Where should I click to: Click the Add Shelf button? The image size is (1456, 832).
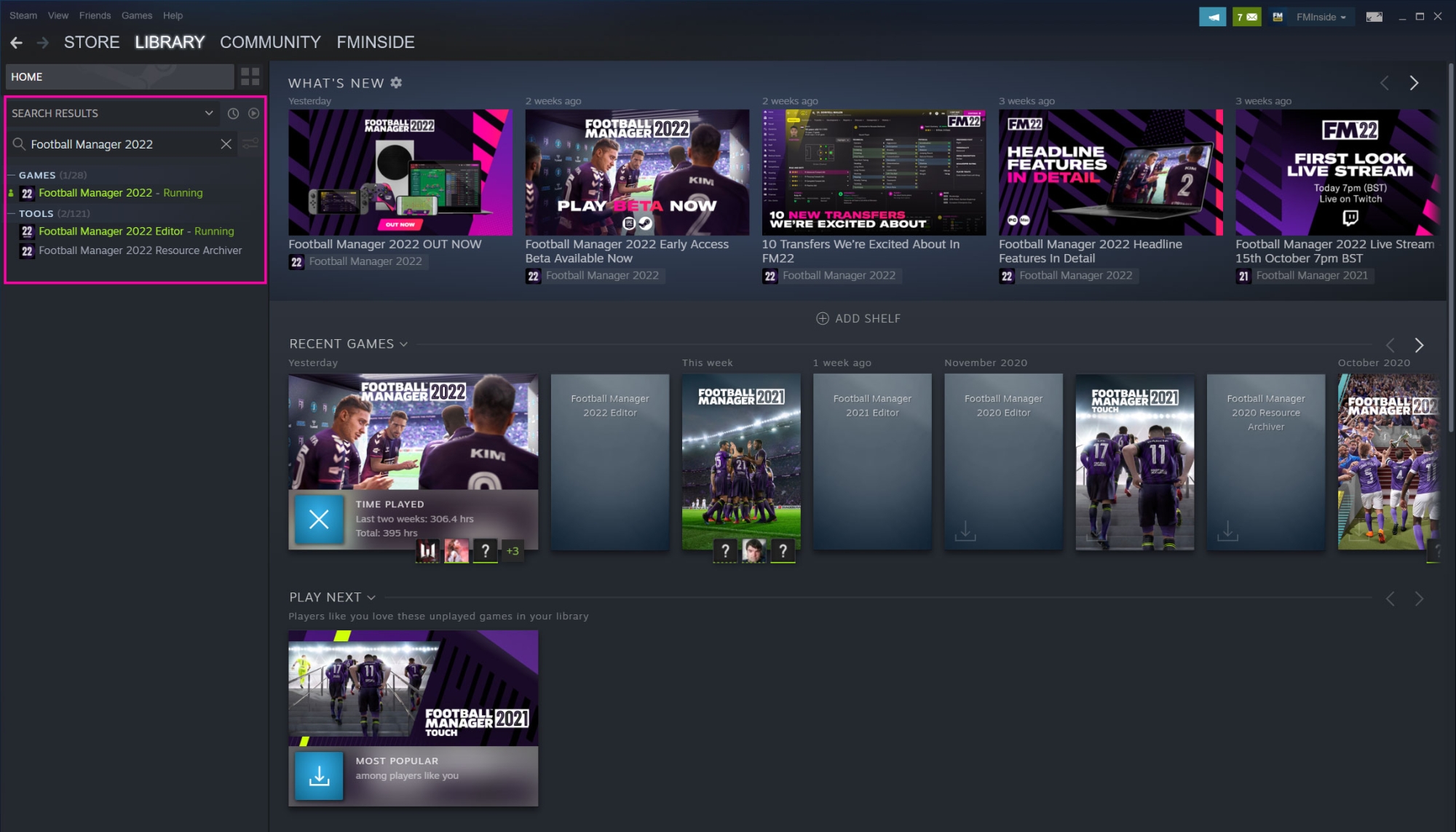coord(857,318)
